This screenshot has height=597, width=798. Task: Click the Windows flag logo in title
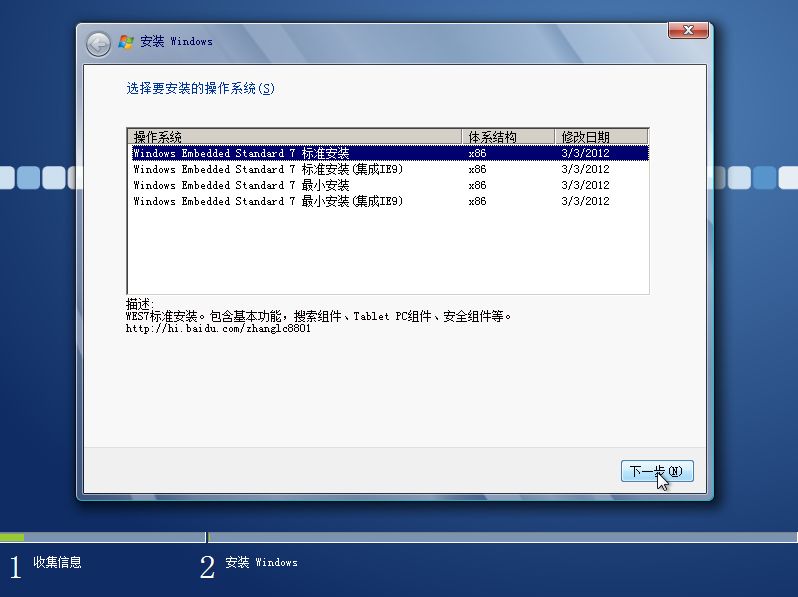click(x=126, y=42)
